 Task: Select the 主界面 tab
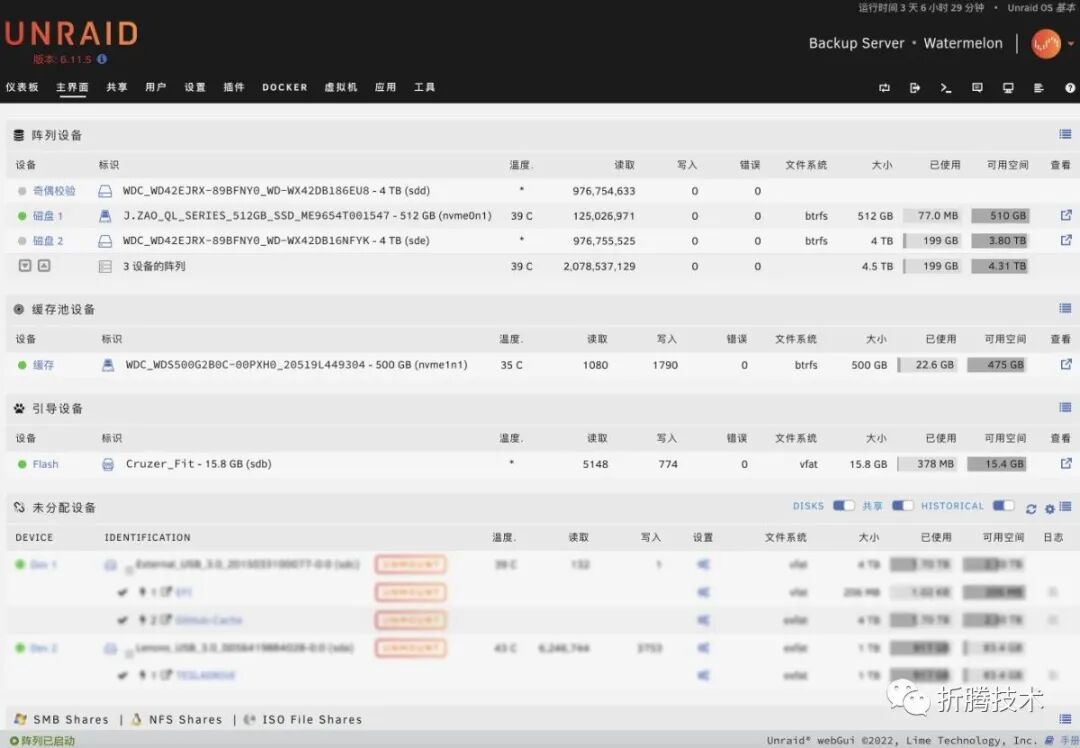click(72, 87)
